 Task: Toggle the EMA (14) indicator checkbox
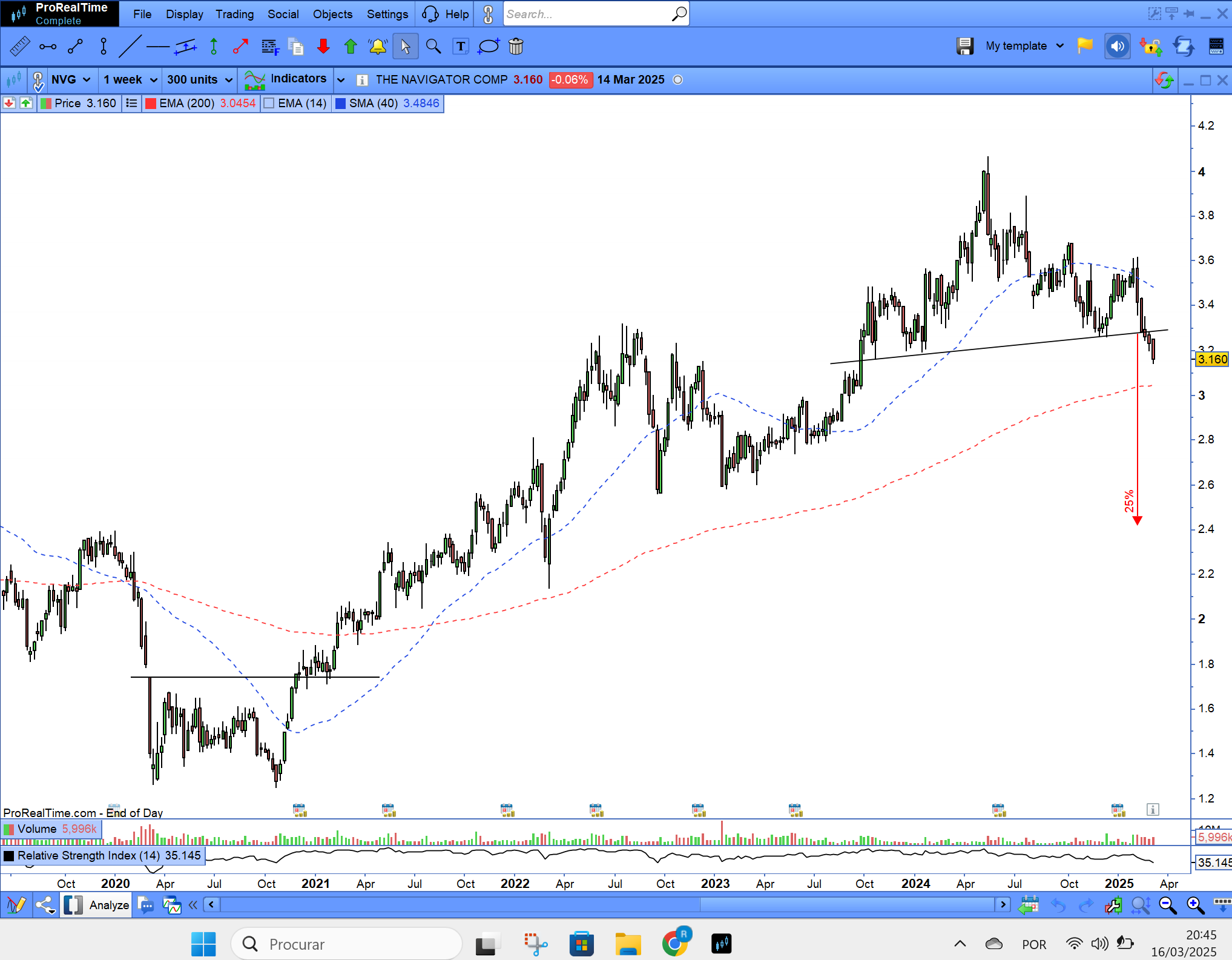point(270,104)
